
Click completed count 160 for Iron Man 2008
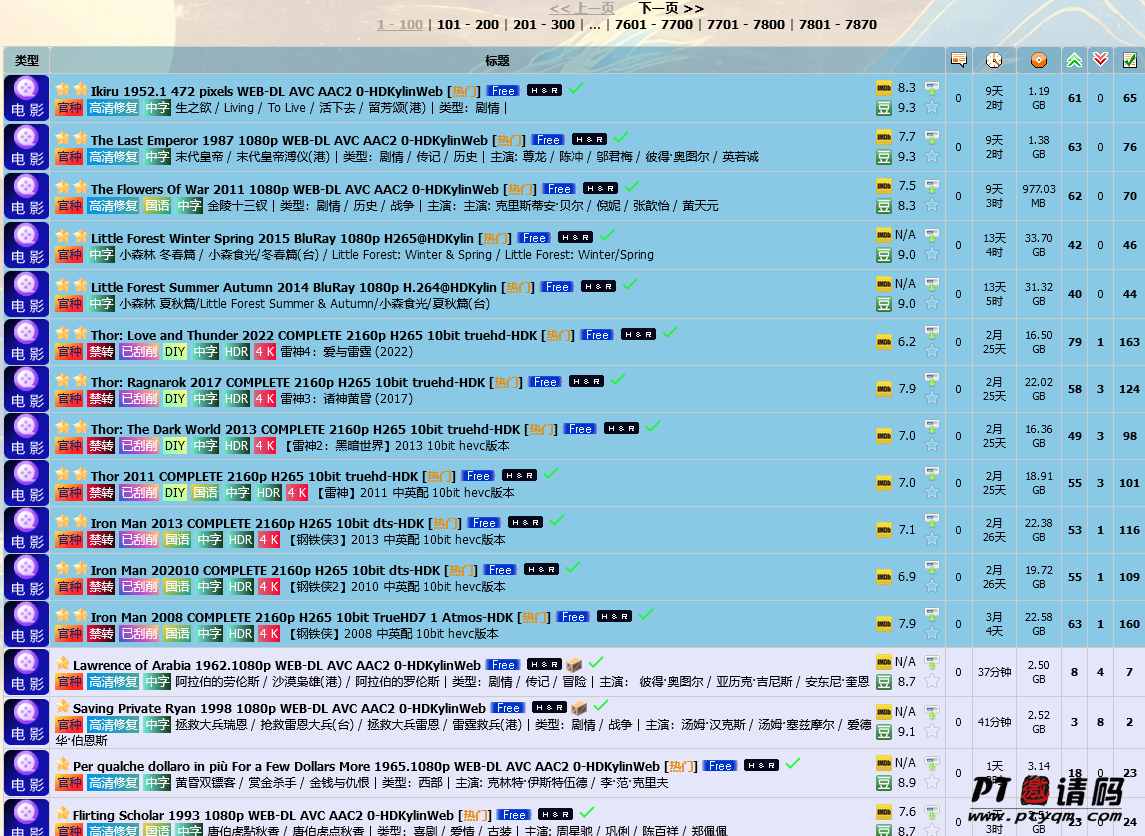1129,624
